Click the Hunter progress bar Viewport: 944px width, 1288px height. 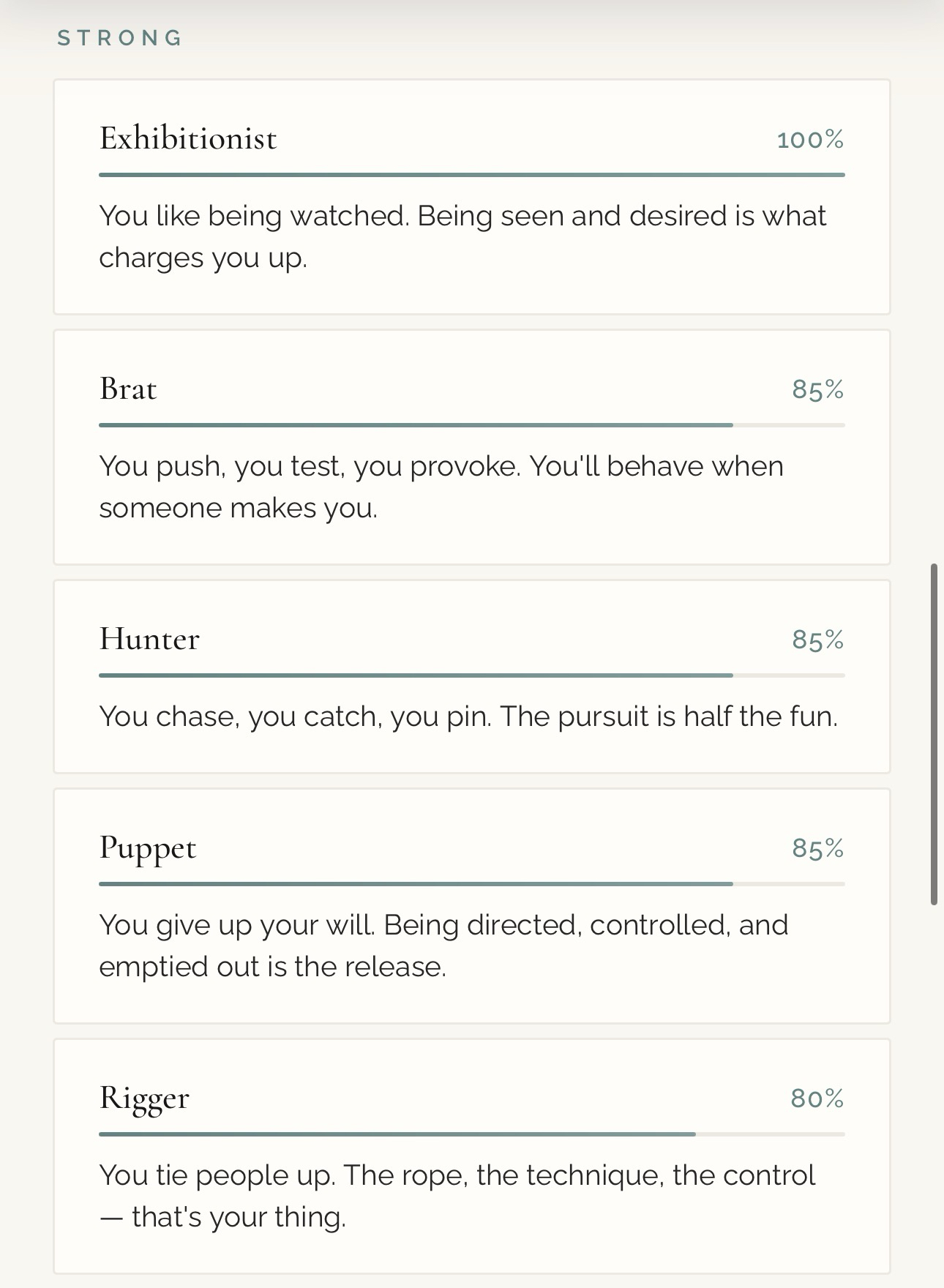point(471,675)
